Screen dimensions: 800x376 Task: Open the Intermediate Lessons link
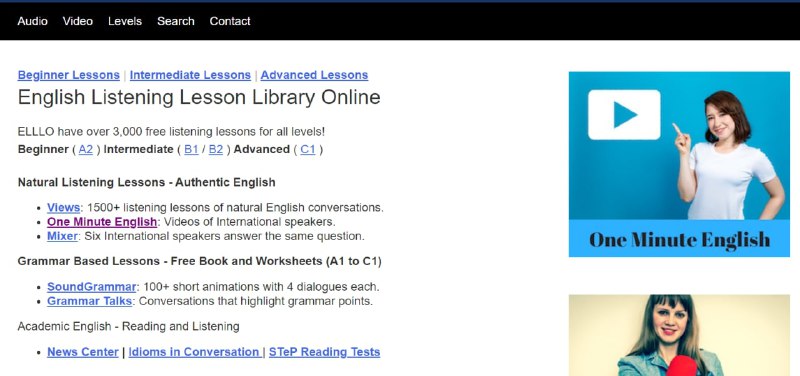[190, 75]
